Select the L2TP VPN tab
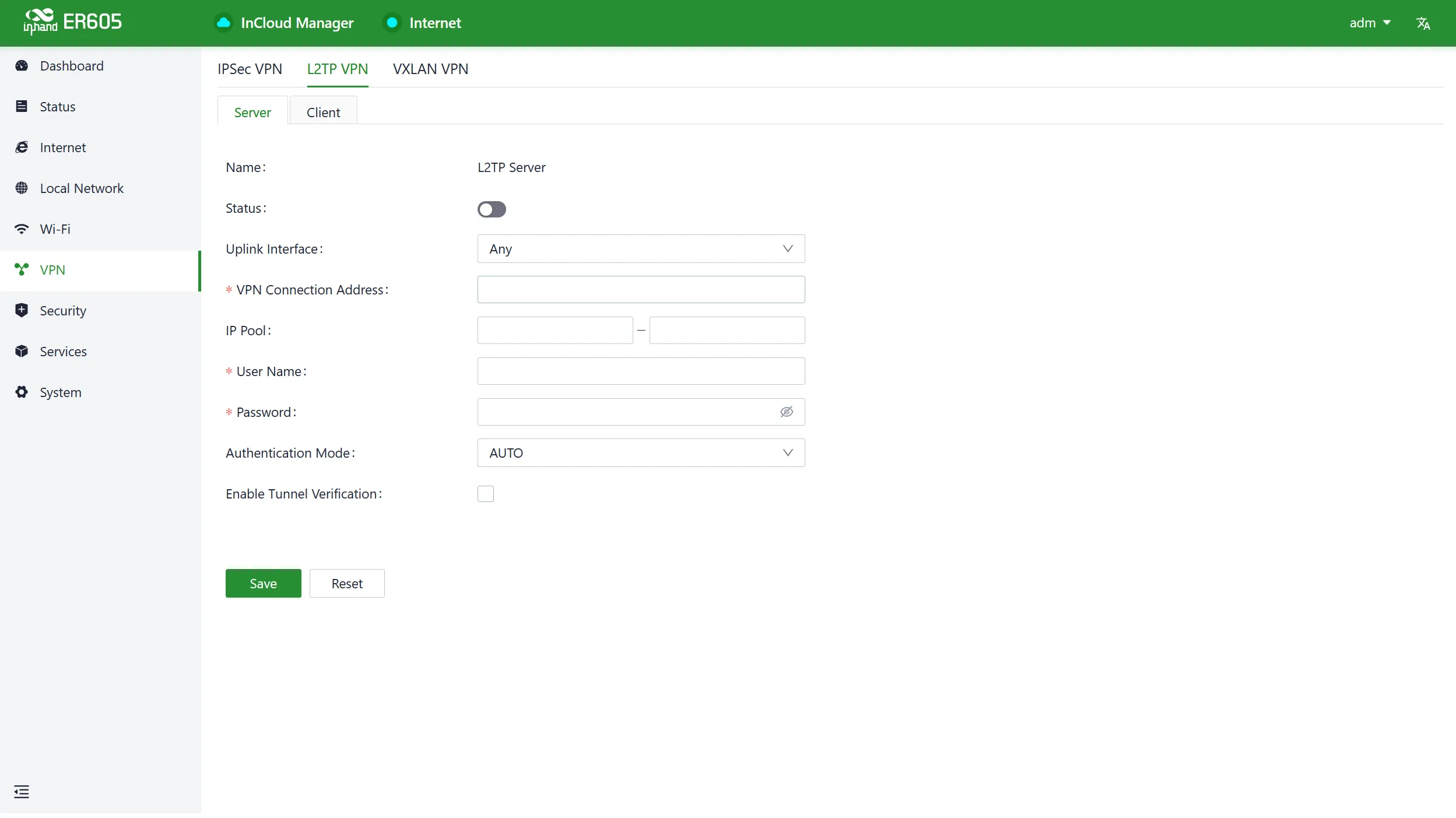Screen dimensions: 1456x818 (338, 69)
